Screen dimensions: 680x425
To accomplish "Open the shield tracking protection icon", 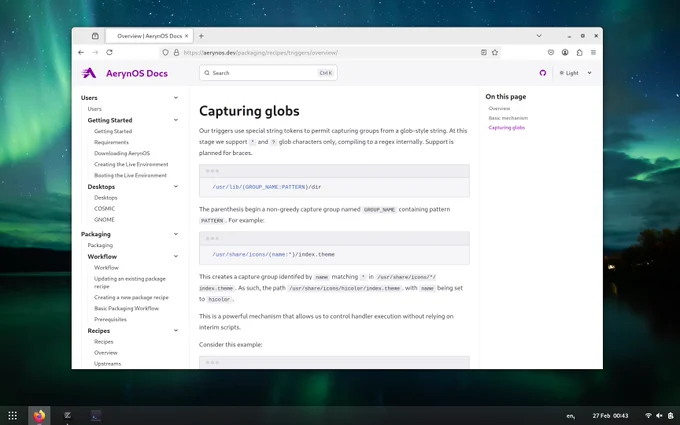I will tap(165, 52).
